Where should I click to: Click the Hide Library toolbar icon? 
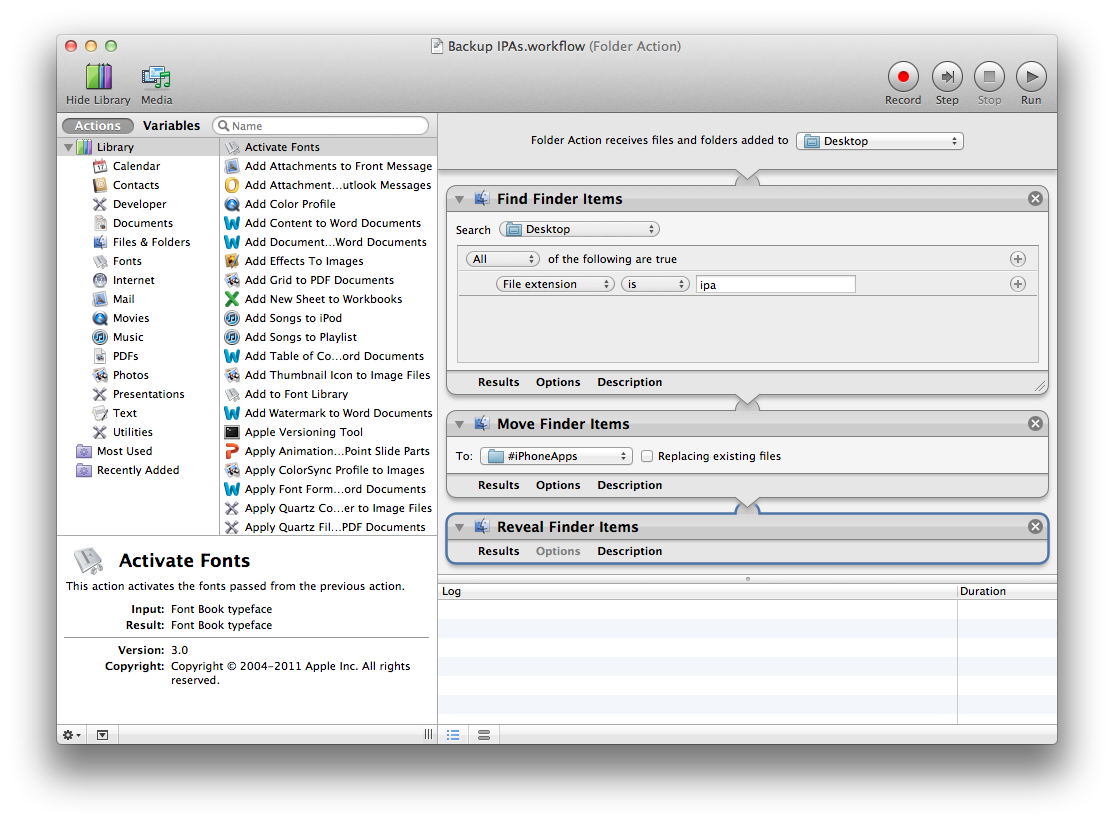[98, 77]
